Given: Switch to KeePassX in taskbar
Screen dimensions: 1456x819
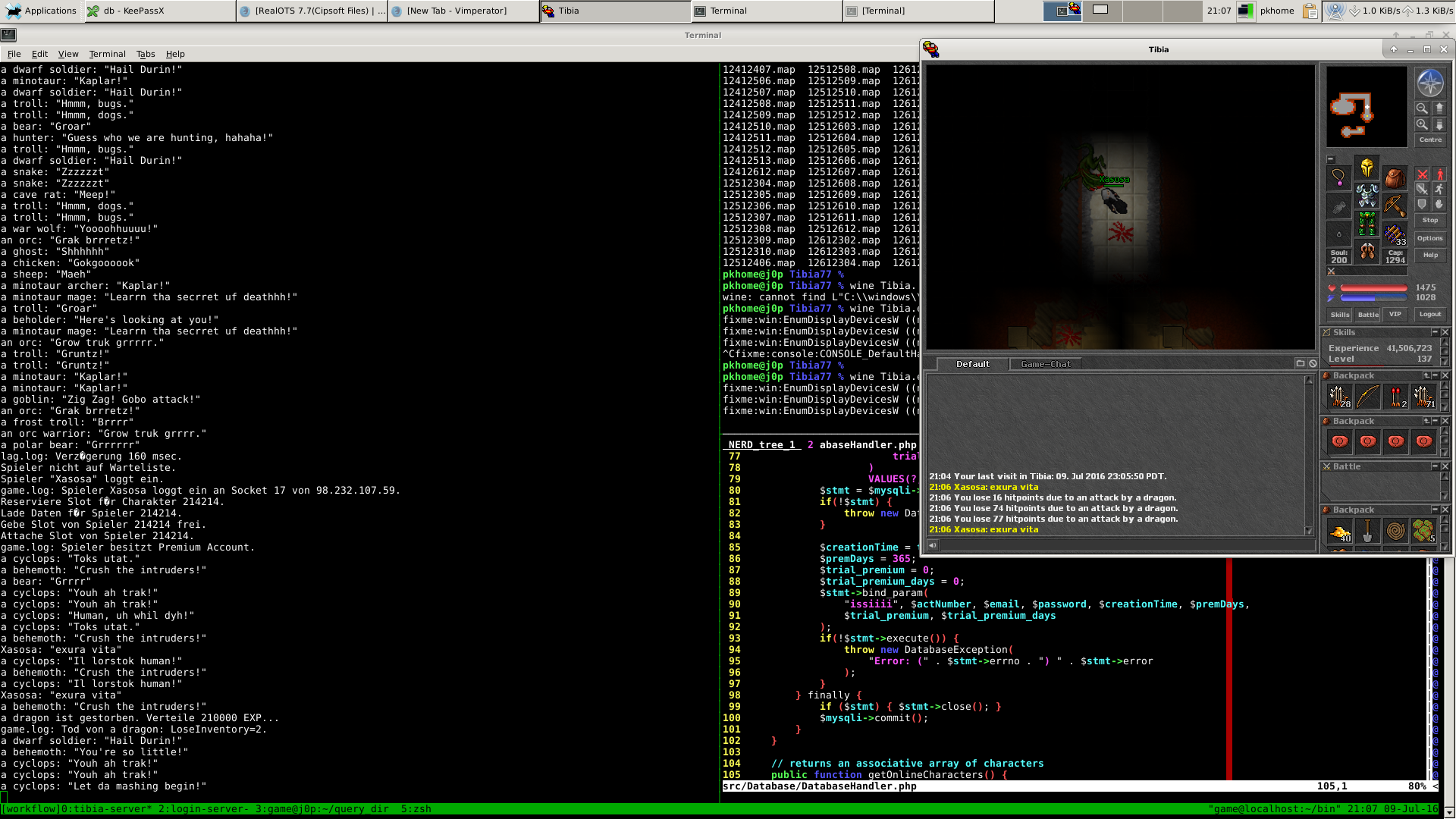Looking at the screenshot, I should pyautogui.click(x=160, y=11).
